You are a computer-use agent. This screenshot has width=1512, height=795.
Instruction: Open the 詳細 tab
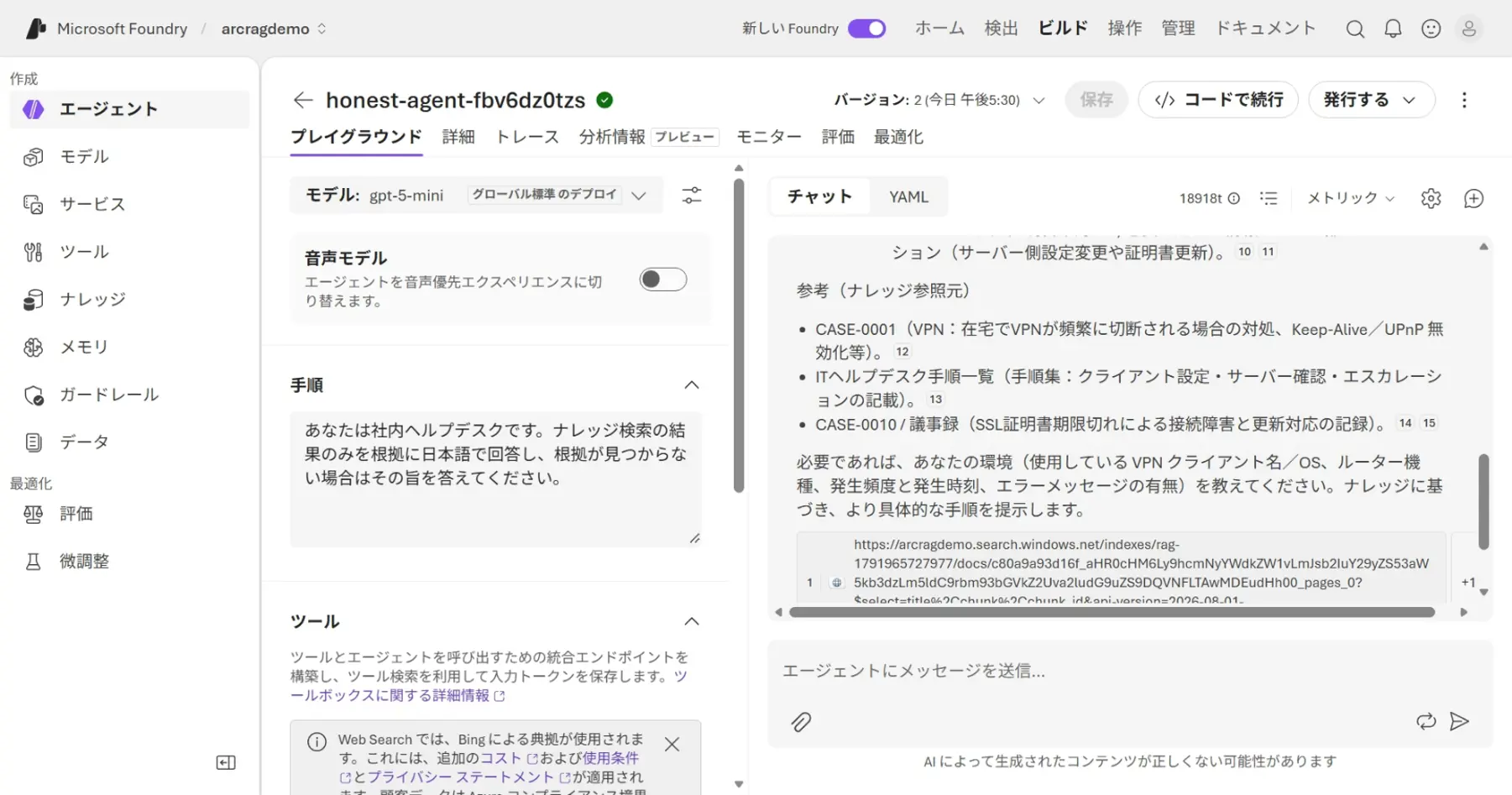458,137
